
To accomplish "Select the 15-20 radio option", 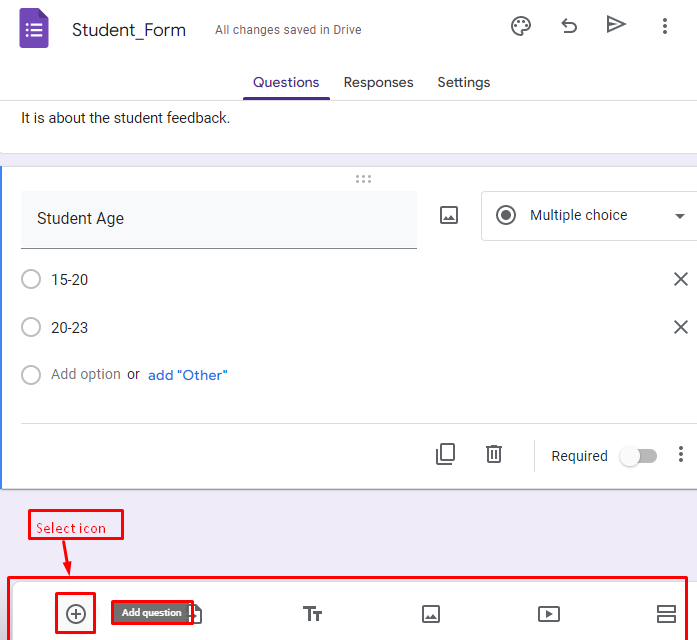I will pos(31,280).
